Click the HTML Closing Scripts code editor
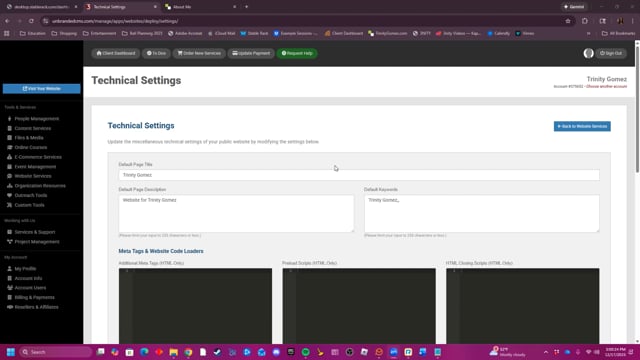 [x=522, y=306]
